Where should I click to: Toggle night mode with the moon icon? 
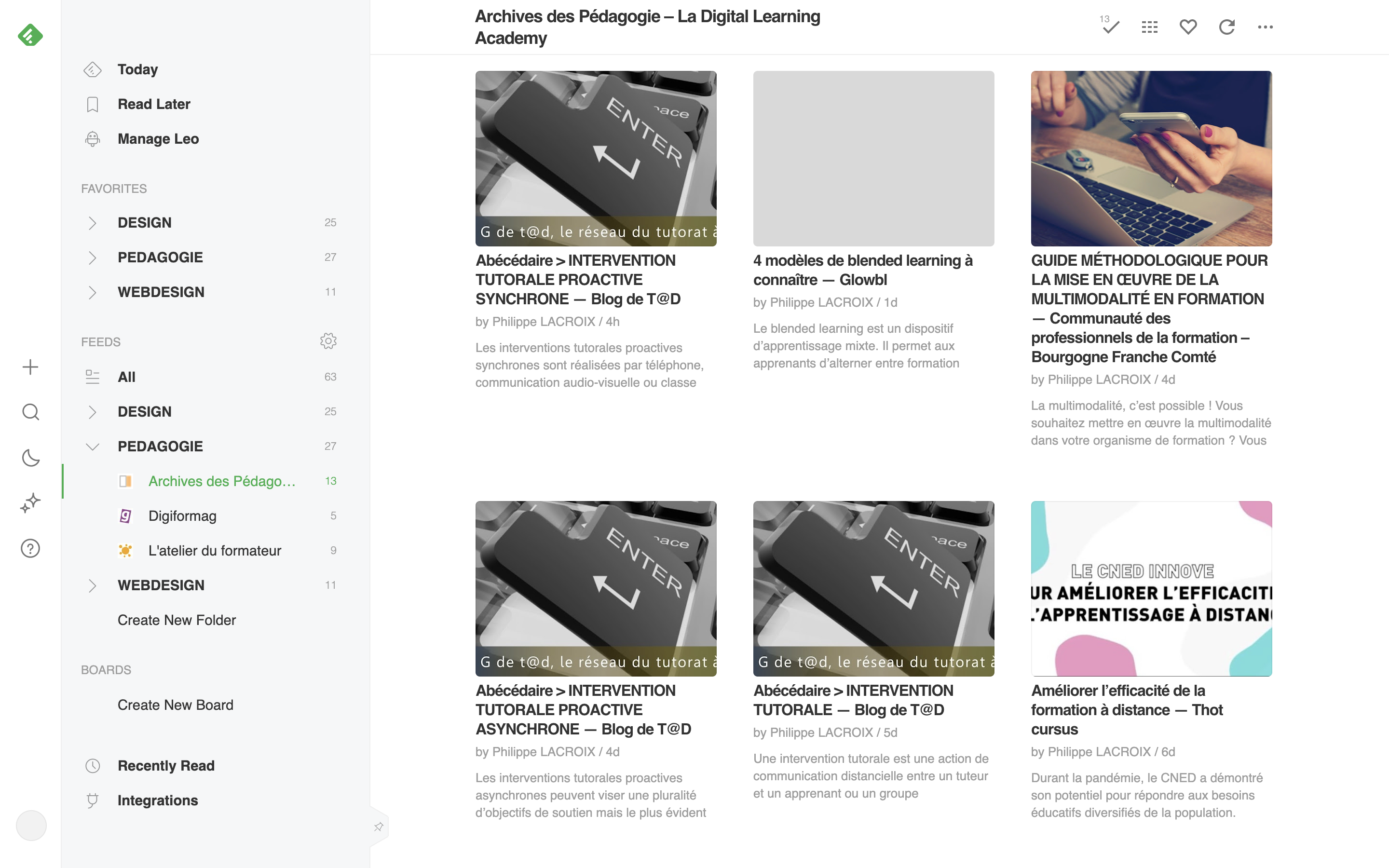[30, 458]
